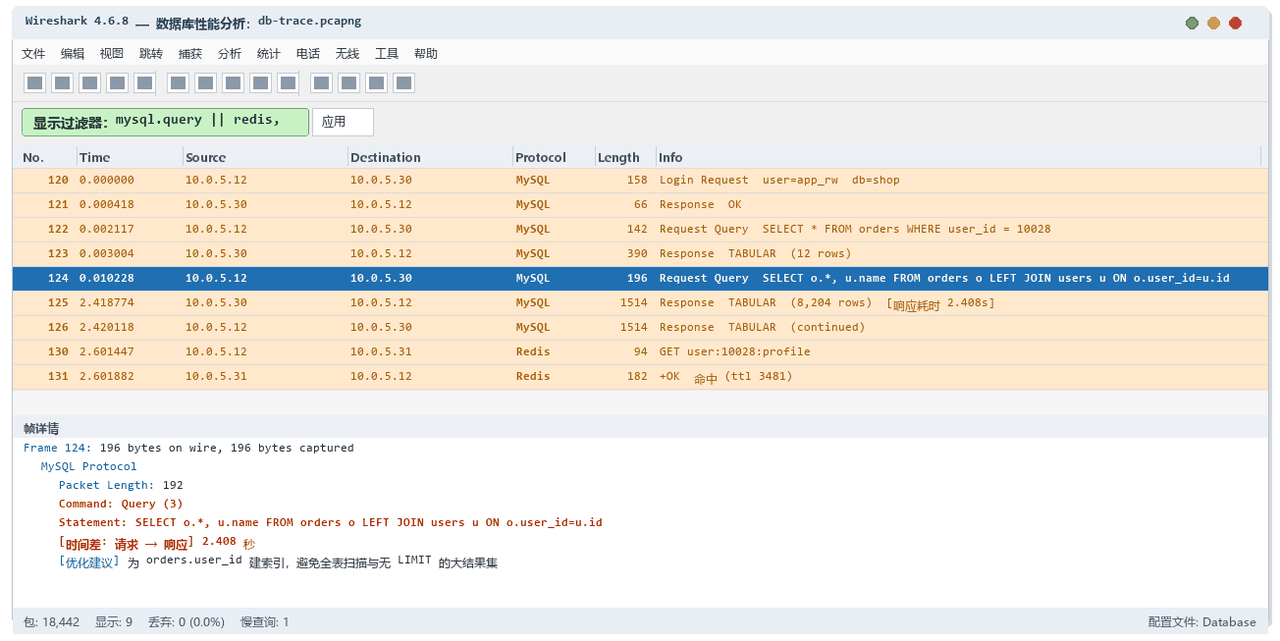
Task: Click the orange window control button
Action: point(1214,23)
